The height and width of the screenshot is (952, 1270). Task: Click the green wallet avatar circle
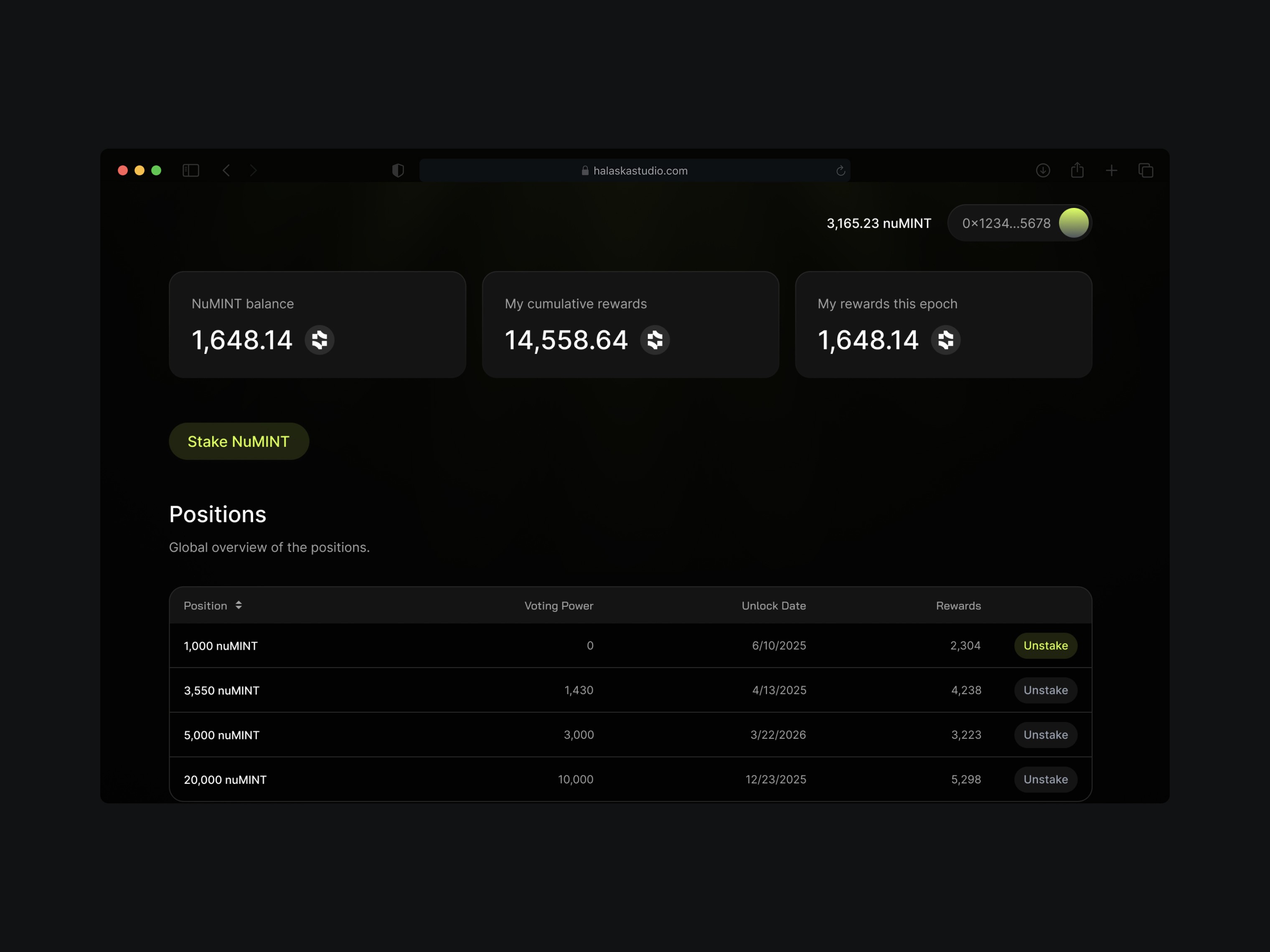(1073, 223)
